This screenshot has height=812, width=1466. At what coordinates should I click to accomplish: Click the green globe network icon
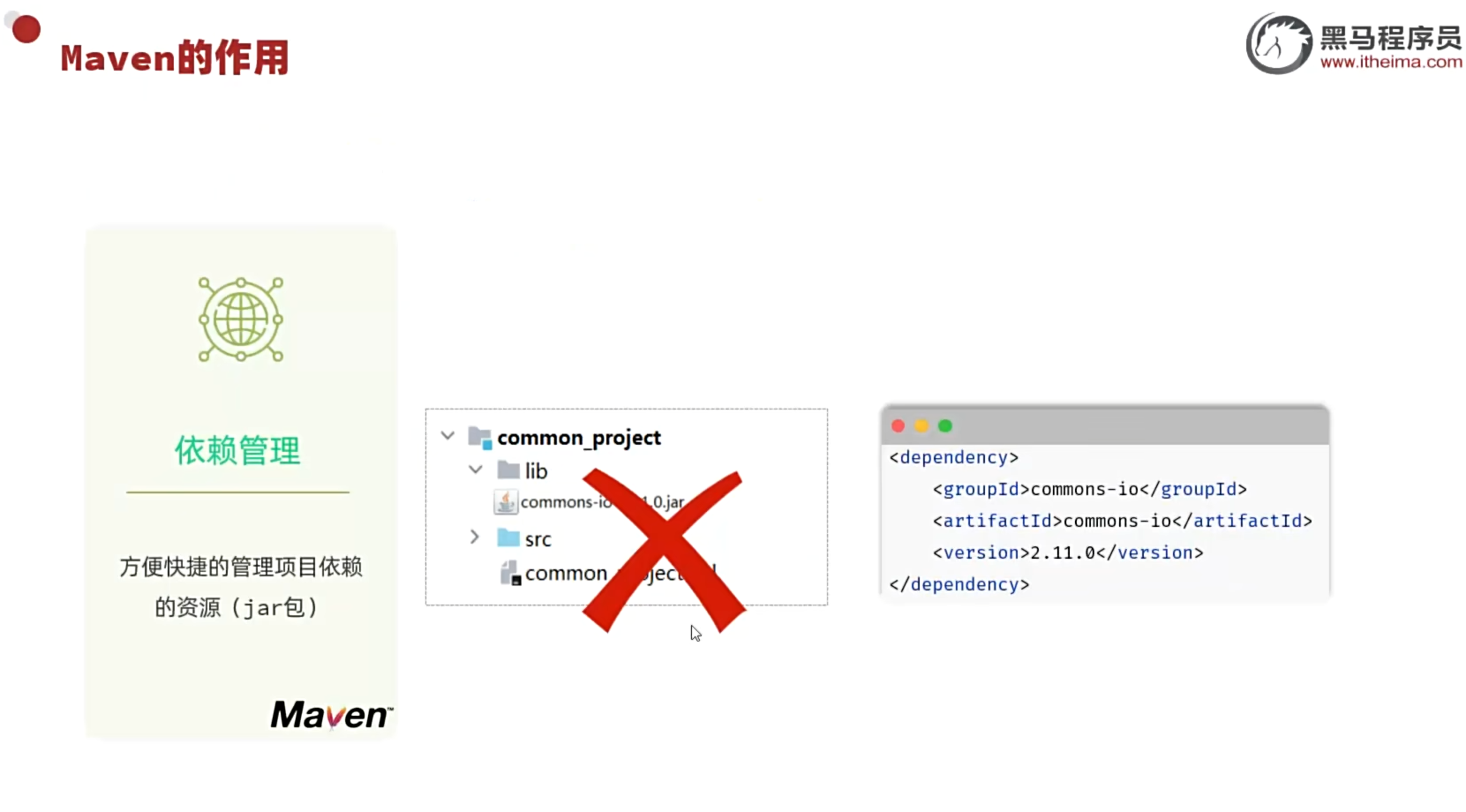pyautogui.click(x=241, y=319)
